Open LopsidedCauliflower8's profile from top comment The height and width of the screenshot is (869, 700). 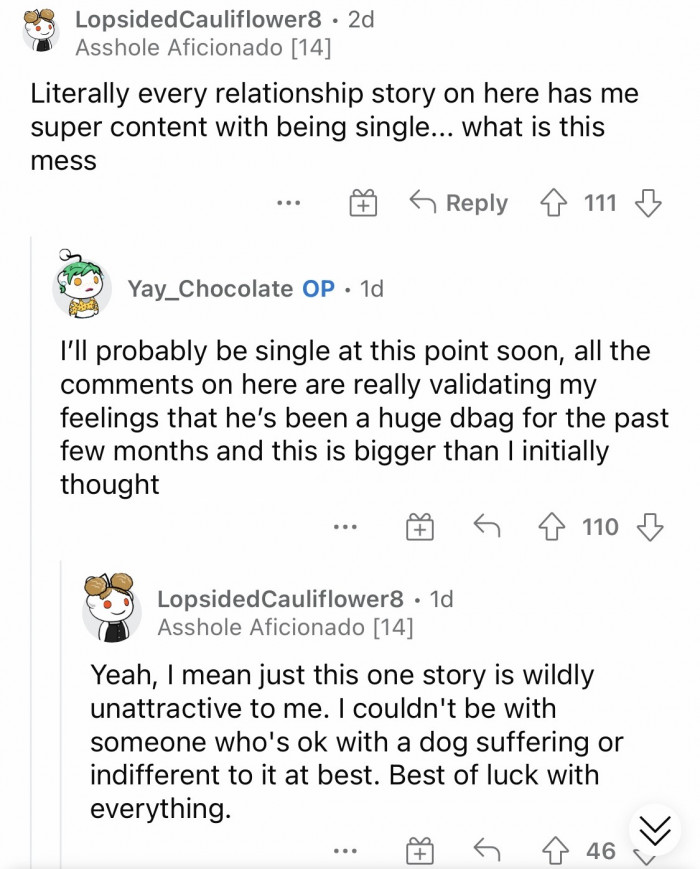pyautogui.click(x=199, y=21)
